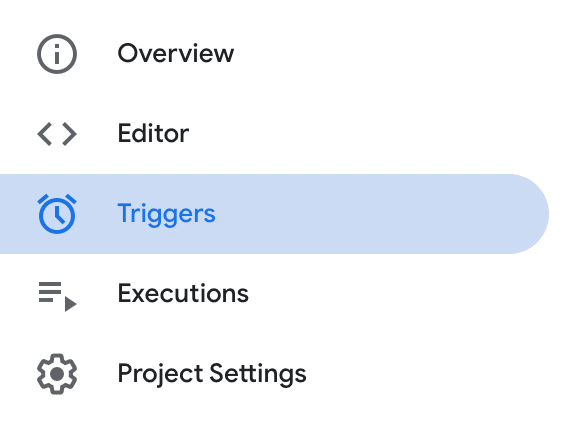Click the Triggers alarm clock icon

[57, 214]
